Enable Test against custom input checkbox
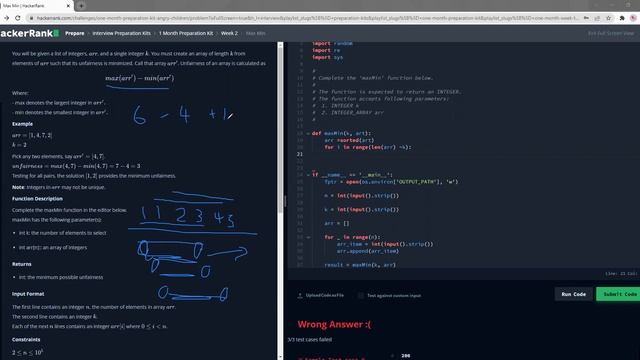The width and height of the screenshot is (640, 360). point(361,295)
